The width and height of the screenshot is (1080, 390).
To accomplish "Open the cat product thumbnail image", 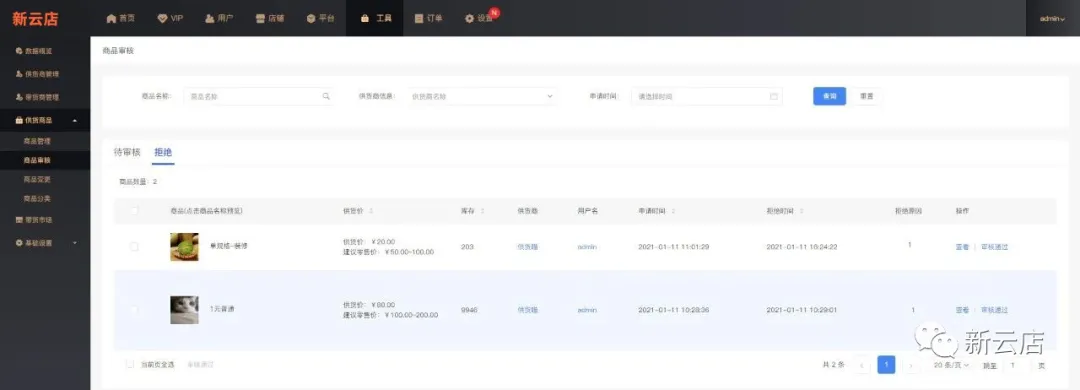I will 184,310.
